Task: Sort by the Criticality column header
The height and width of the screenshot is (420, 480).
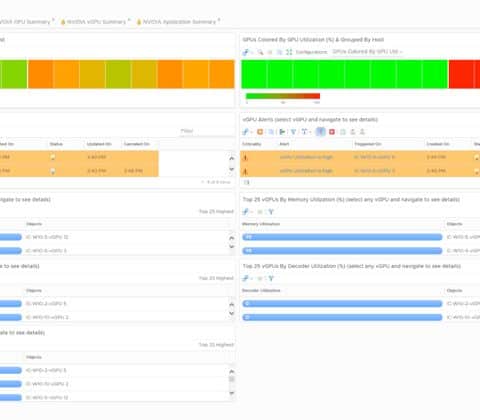Action: (x=252, y=144)
